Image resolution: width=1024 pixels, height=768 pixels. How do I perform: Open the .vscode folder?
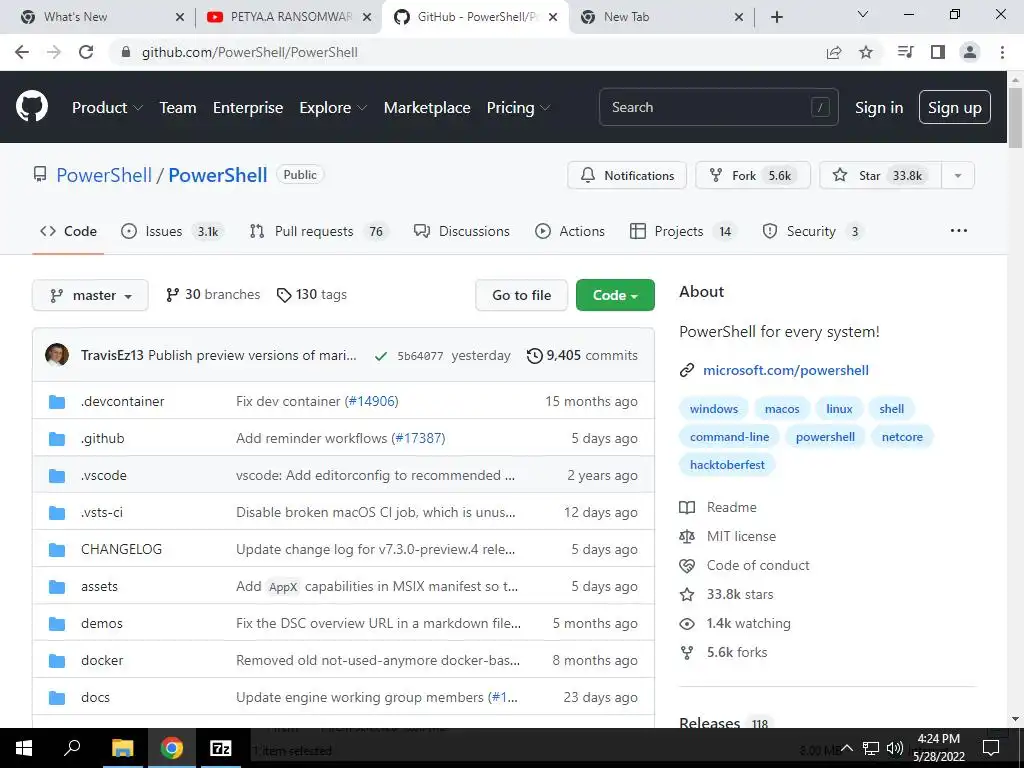click(104, 475)
